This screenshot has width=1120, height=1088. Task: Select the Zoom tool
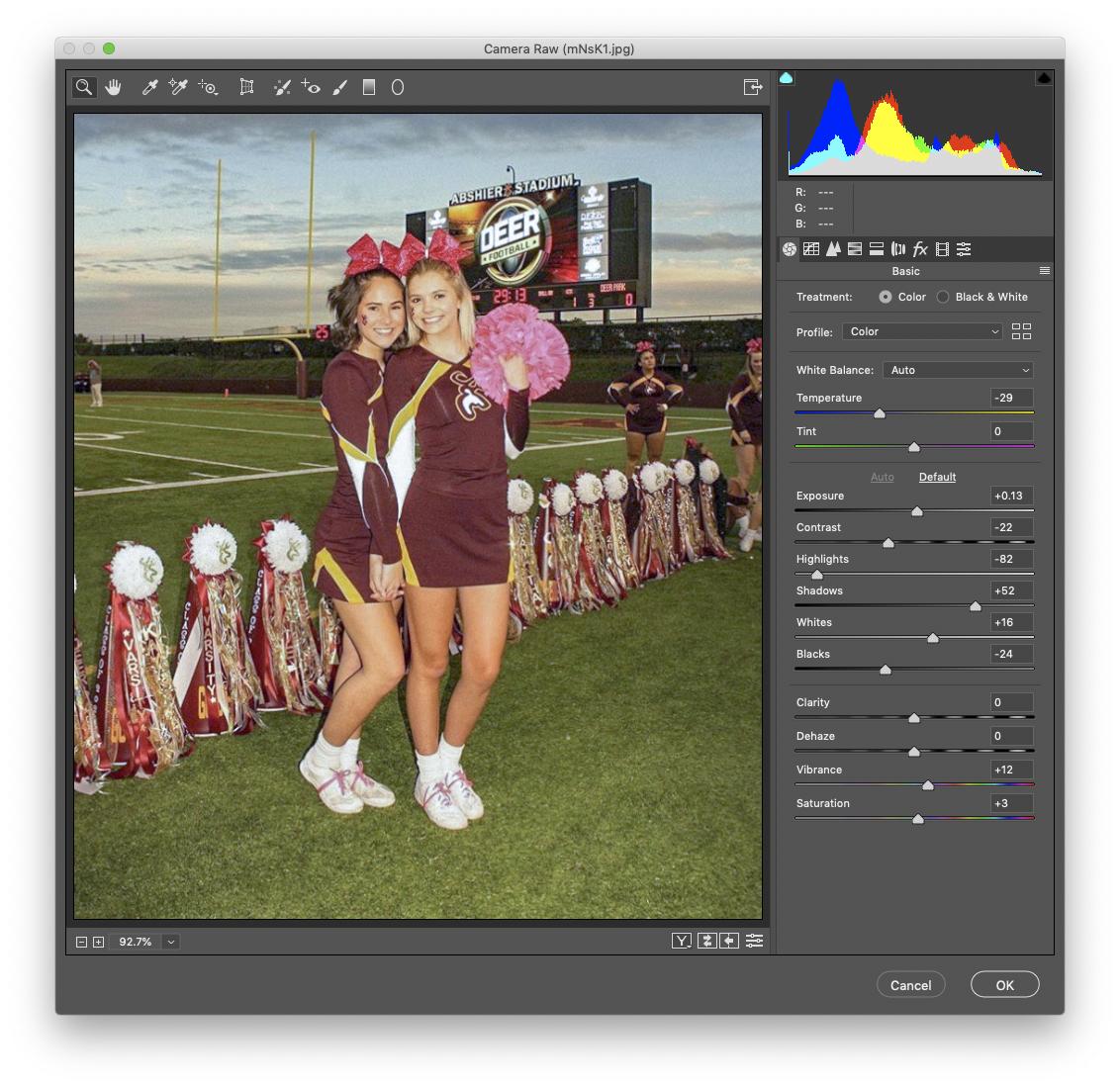(x=84, y=87)
